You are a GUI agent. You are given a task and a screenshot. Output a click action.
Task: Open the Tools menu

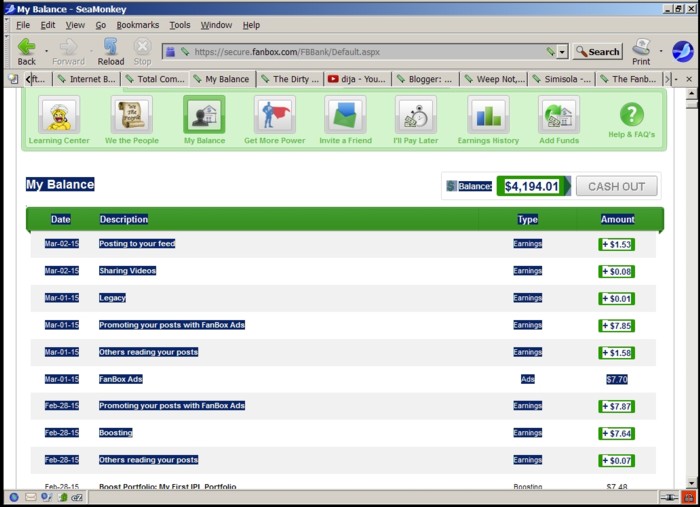[179, 25]
